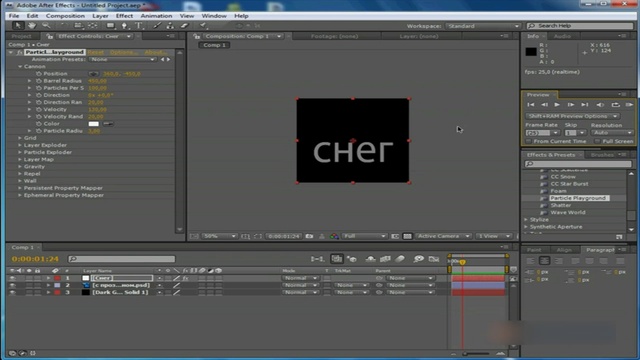Click Options link for Particle Playground

point(124,52)
